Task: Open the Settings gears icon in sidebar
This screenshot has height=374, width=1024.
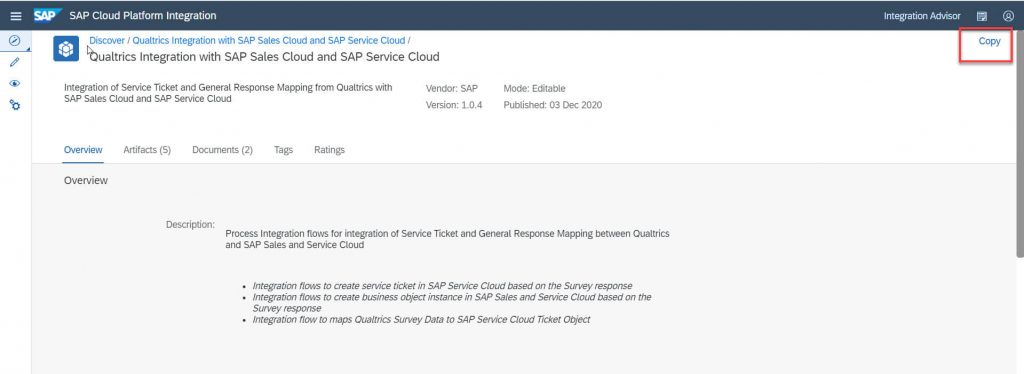Action: pos(14,104)
